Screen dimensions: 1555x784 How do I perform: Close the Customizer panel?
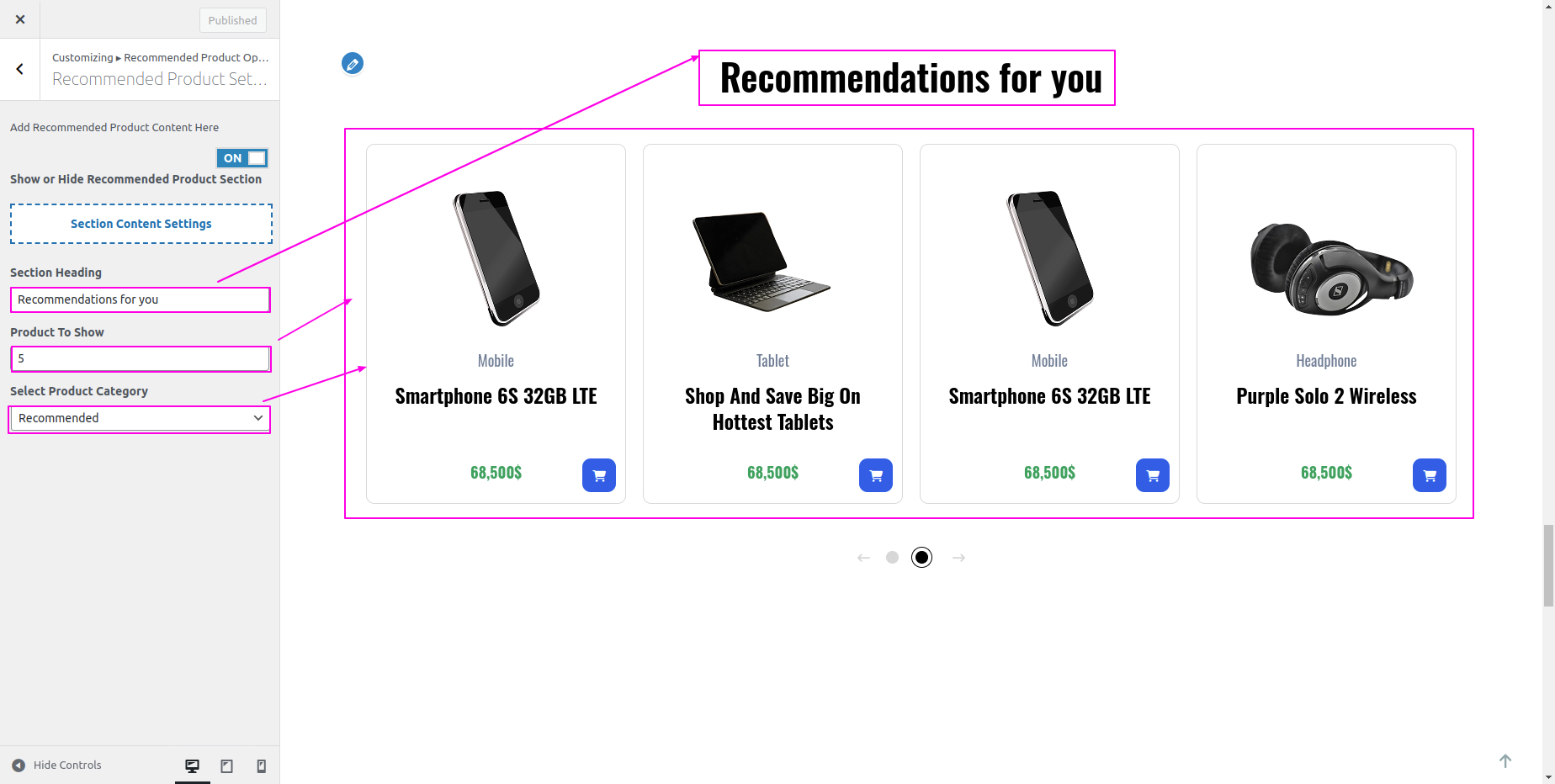(20, 19)
